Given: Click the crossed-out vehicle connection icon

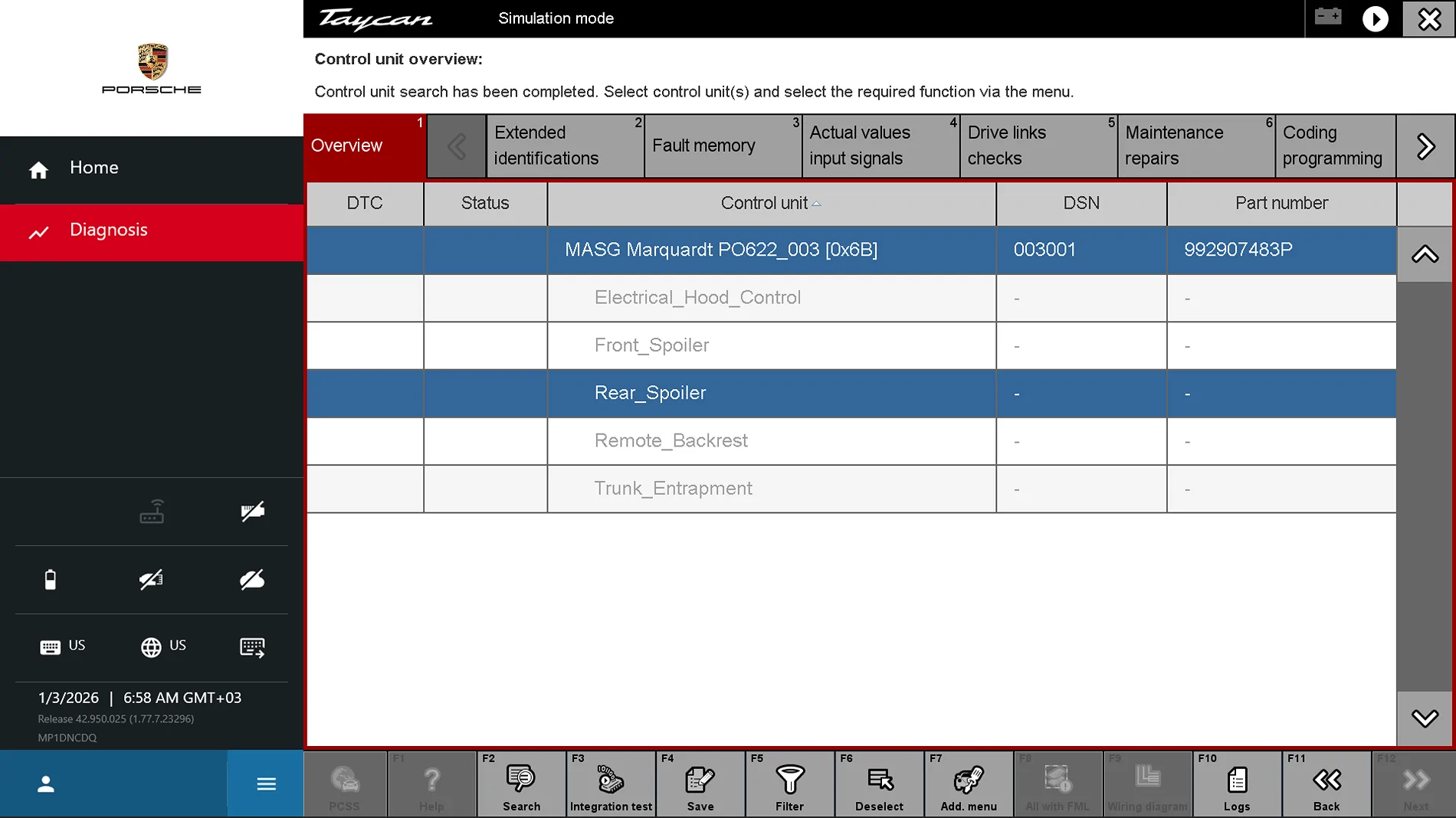Looking at the screenshot, I should coord(151,580).
